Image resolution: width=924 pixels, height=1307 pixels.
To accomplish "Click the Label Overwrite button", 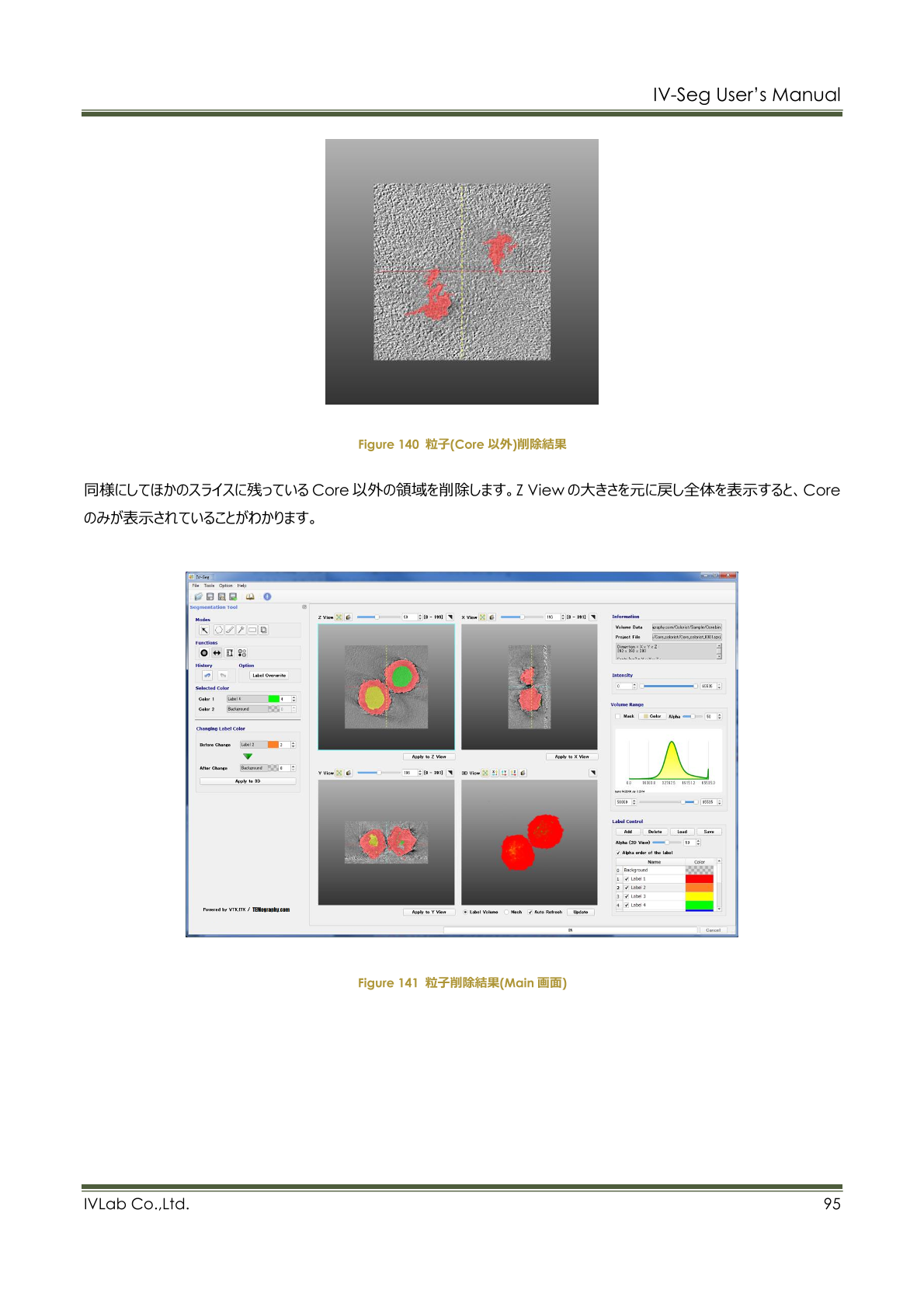I will (x=269, y=676).
